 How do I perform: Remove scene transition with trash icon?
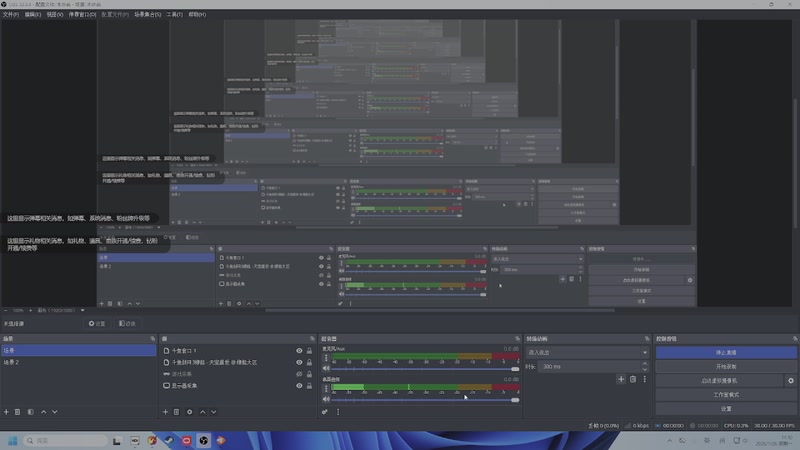click(633, 379)
